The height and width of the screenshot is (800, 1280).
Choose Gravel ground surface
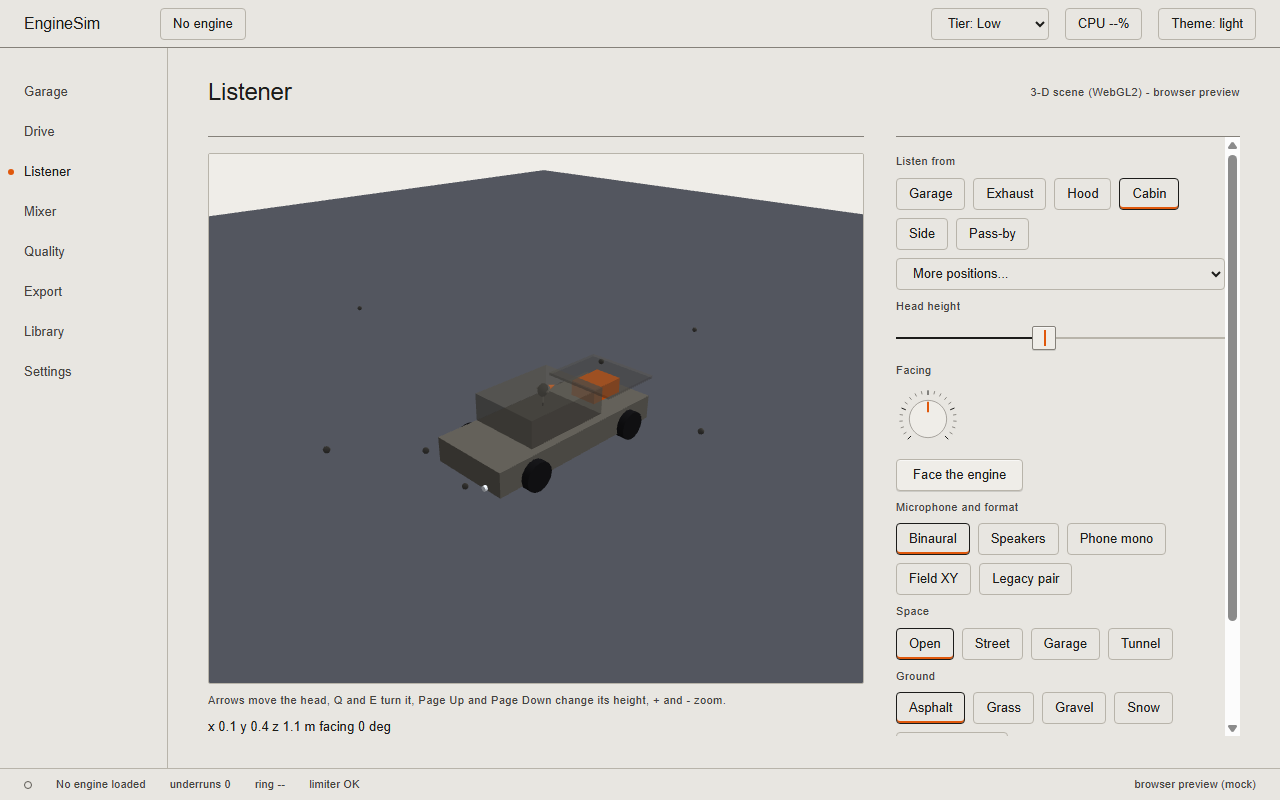pyautogui.click(x=1074, y=708)
